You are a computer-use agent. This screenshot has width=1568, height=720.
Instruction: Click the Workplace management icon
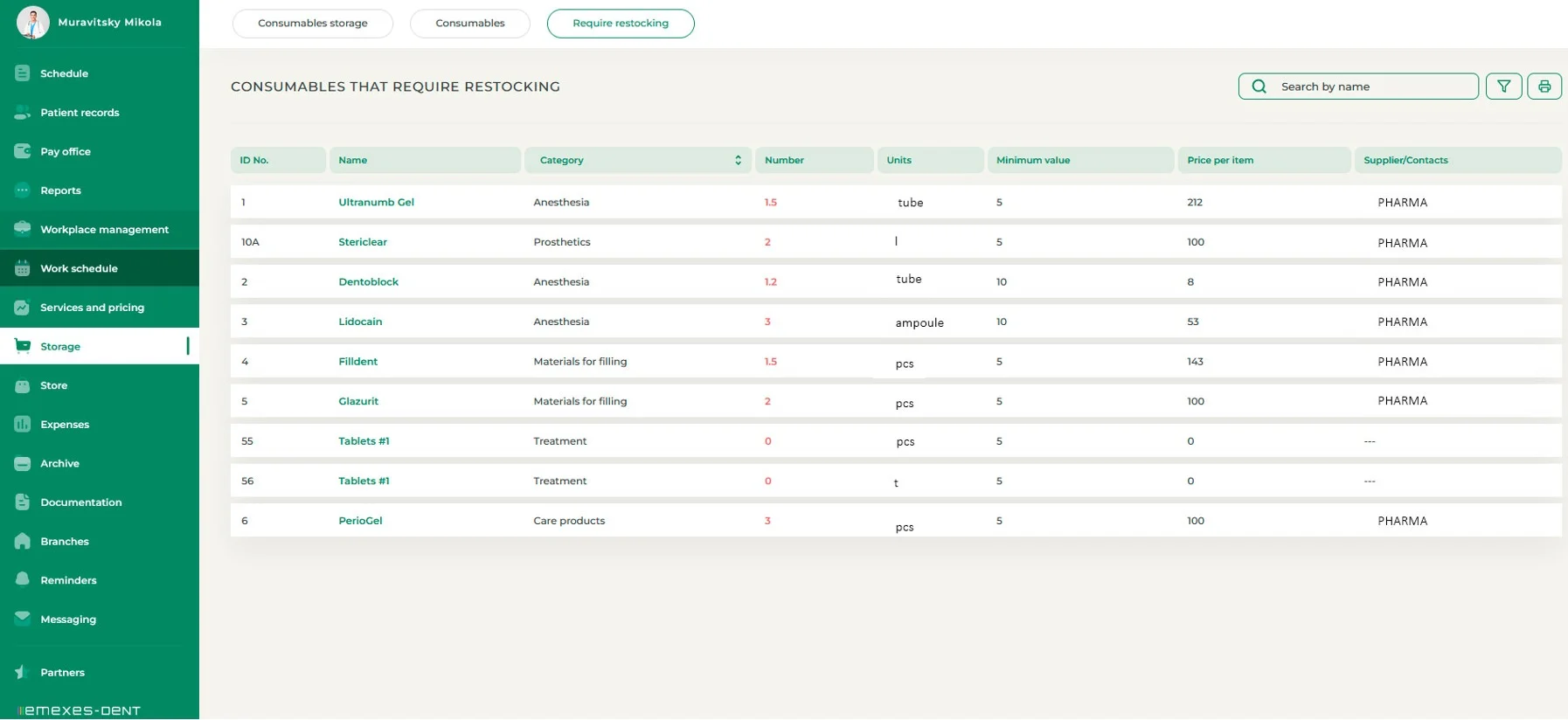coord(23,229)
